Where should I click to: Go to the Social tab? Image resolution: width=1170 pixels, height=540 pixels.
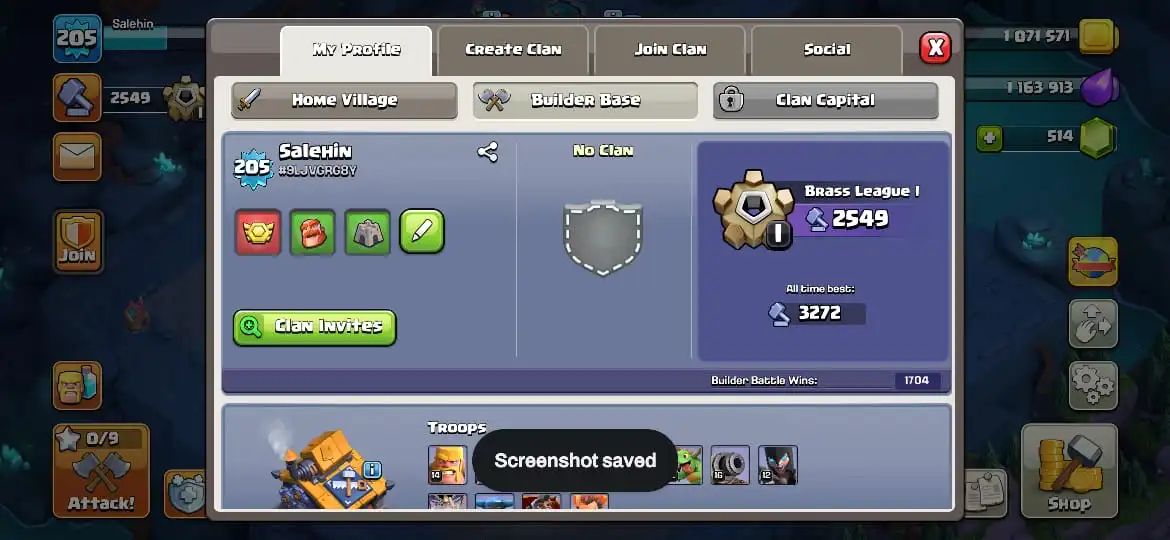point(827,50)
